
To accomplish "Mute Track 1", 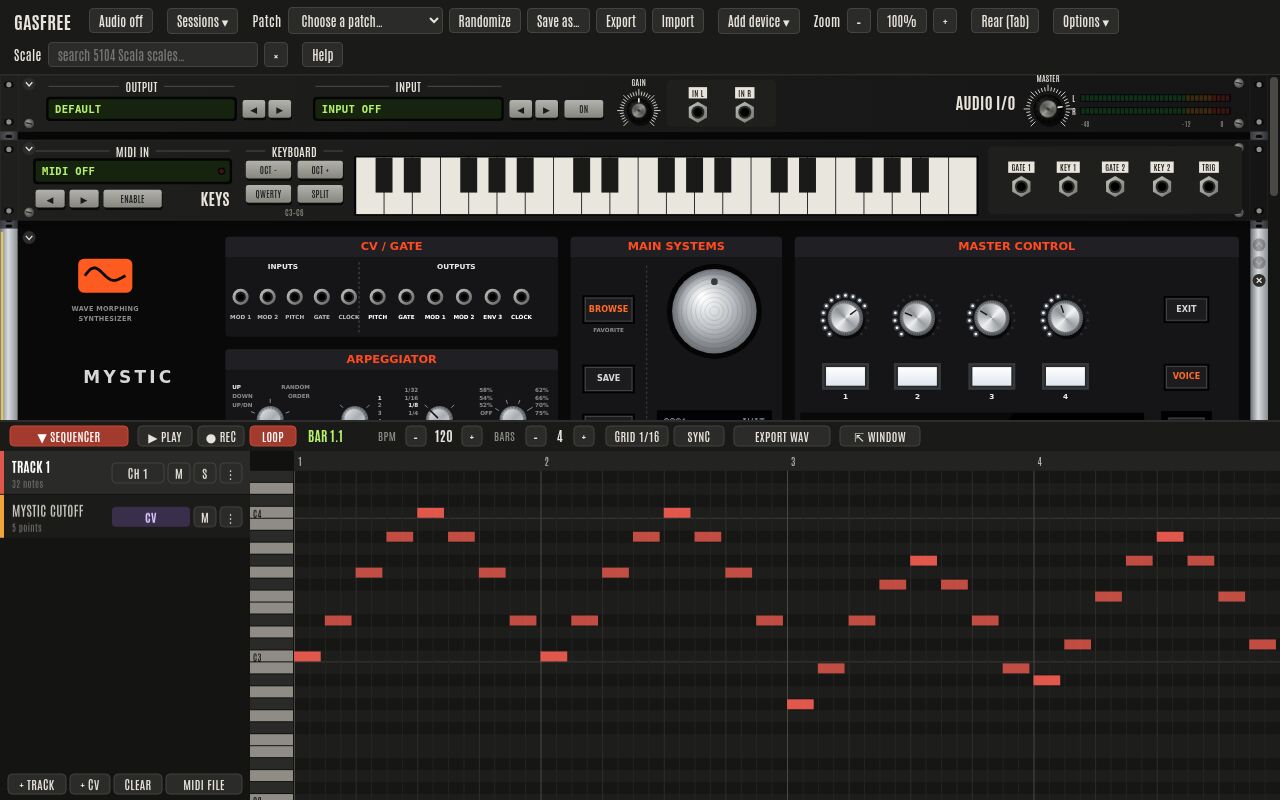I will point(179,474).
